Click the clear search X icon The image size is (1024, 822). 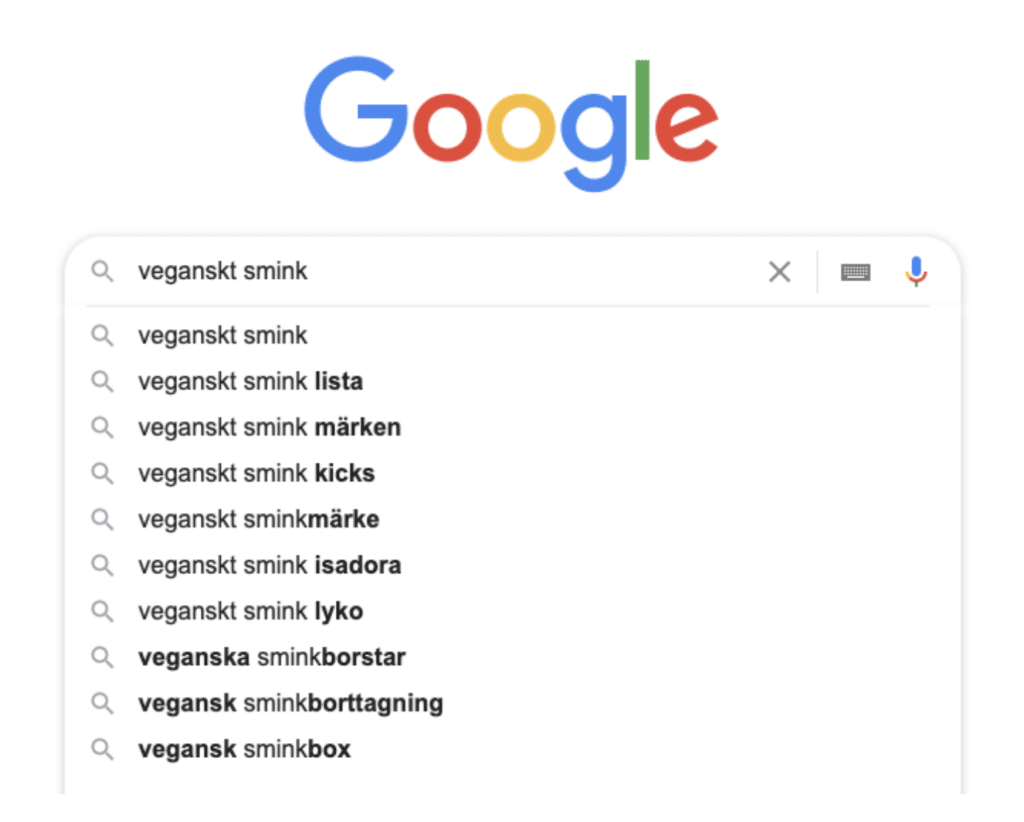pyautogui.click(x=779, y=271)
